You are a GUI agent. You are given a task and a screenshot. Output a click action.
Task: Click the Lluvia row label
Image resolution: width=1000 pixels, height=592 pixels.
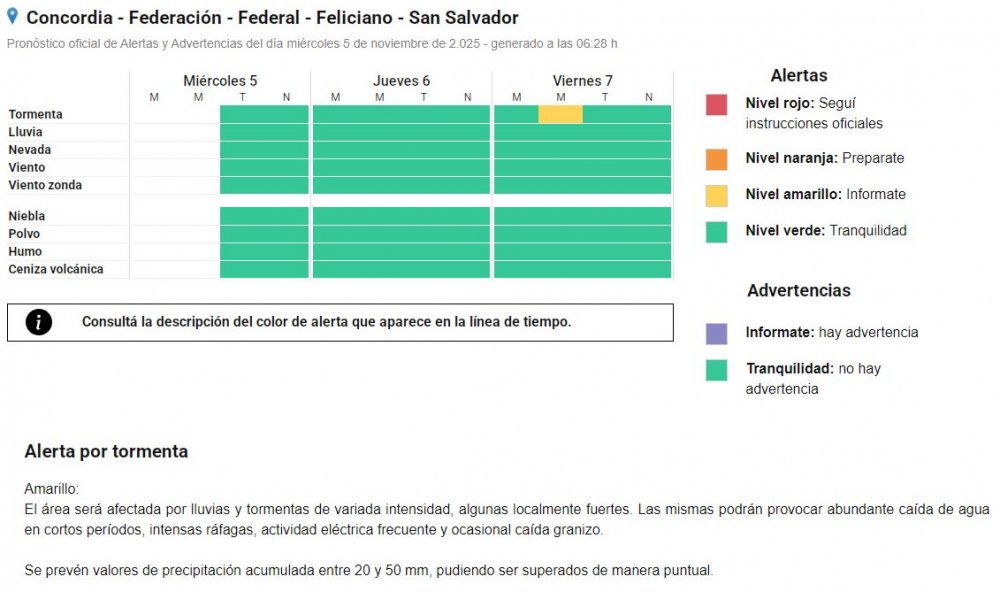tap(26, 132)
